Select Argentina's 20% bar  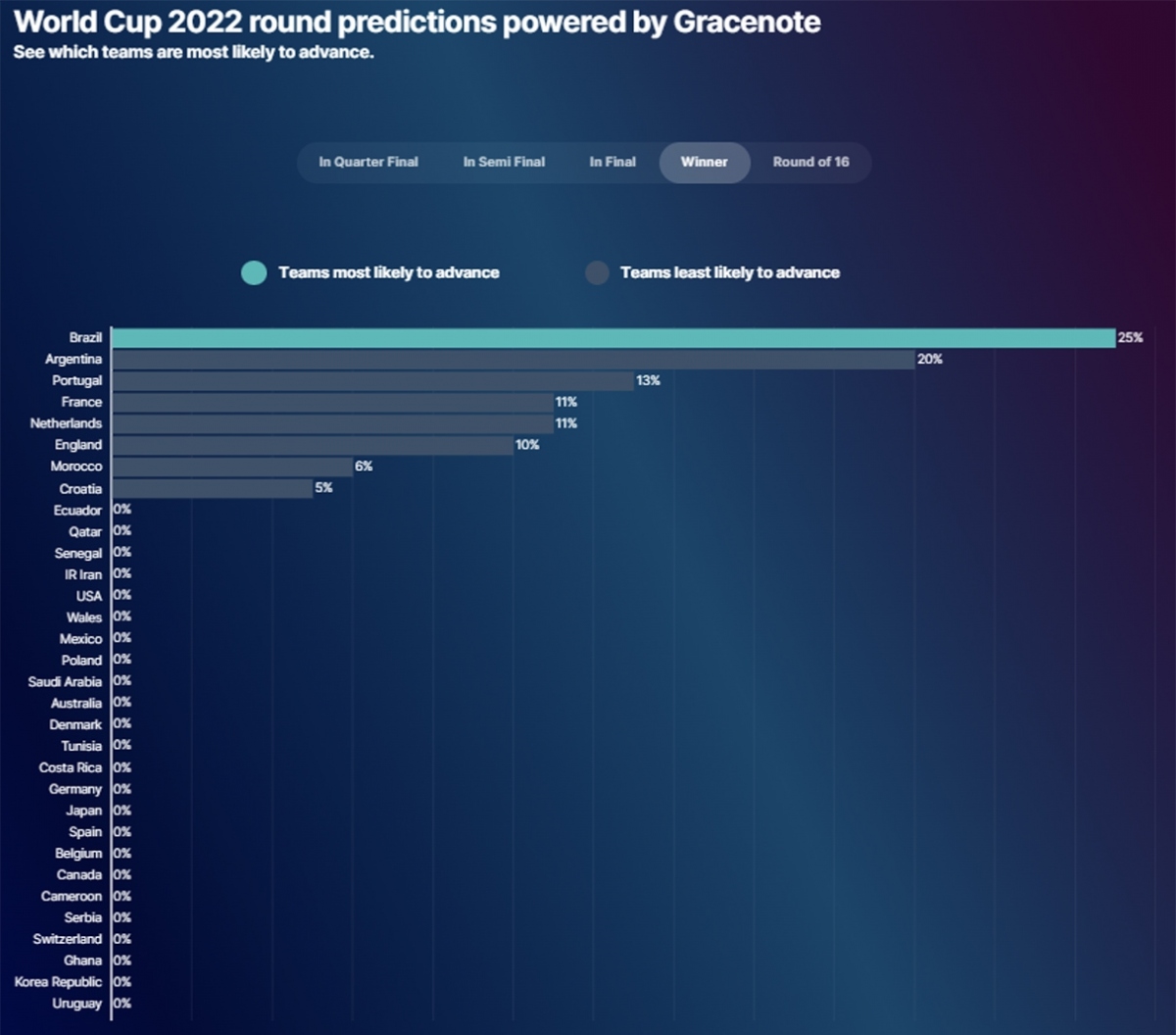(513, 360)
